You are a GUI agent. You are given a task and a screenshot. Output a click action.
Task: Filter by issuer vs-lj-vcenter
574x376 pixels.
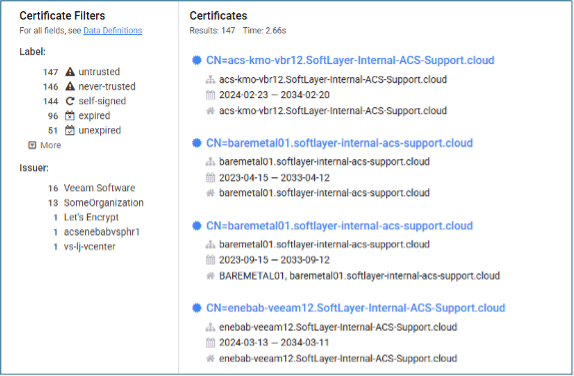[89, 246]
